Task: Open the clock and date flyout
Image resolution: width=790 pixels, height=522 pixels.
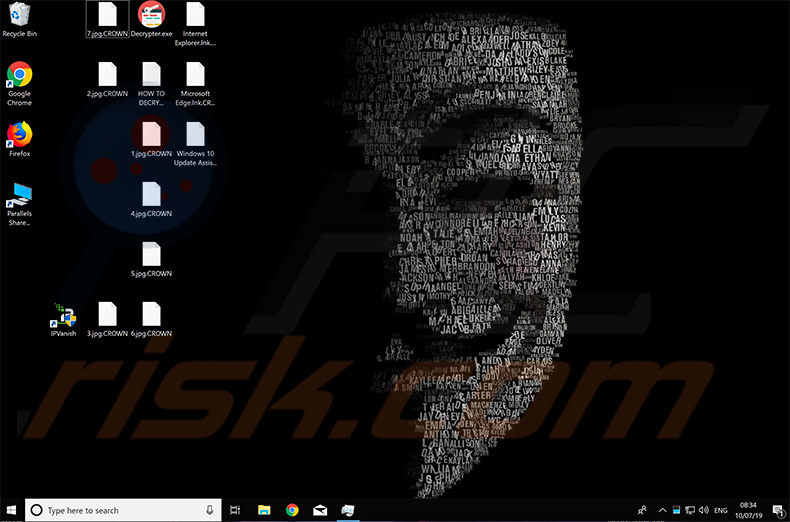Action: pyautogui.click(x=748, y=510)
